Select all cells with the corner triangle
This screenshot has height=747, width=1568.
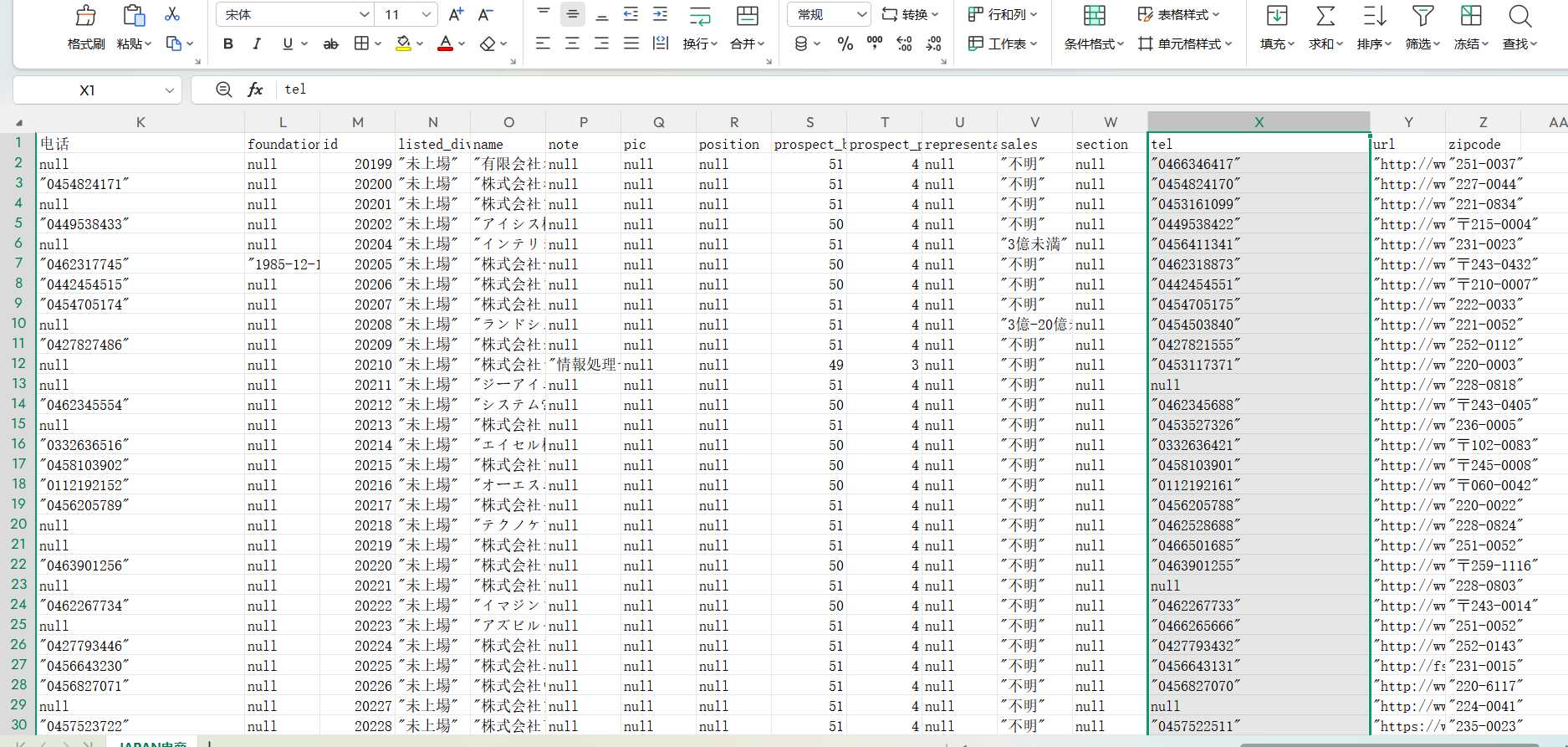coord(18,122)
